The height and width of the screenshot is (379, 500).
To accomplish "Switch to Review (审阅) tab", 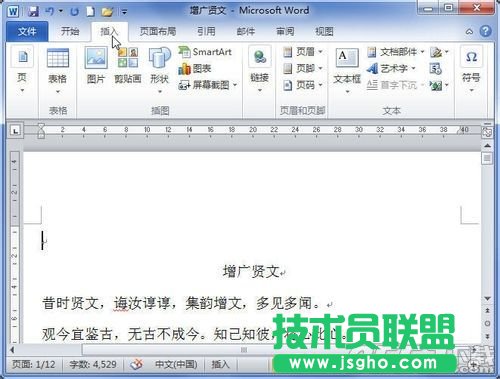I will (x=285, y=31).
